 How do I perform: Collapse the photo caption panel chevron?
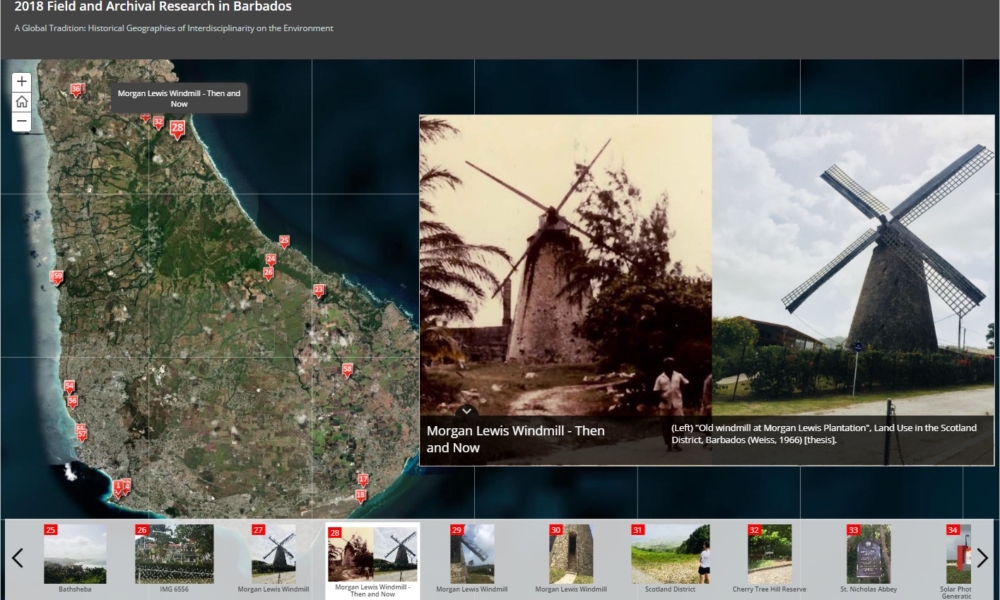tap(467, 410)
